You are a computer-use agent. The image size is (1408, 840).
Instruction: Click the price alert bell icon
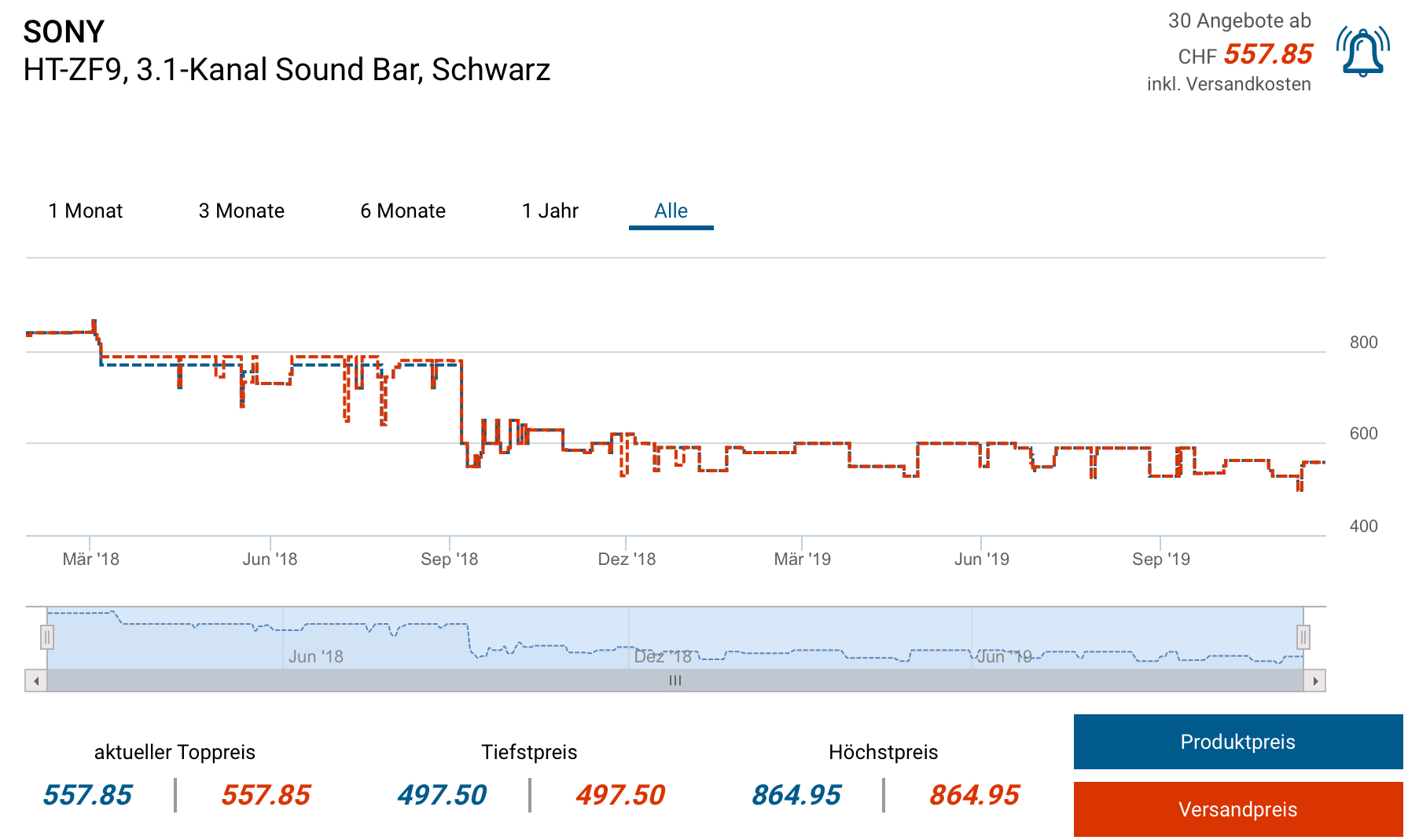click(1362, 53)
